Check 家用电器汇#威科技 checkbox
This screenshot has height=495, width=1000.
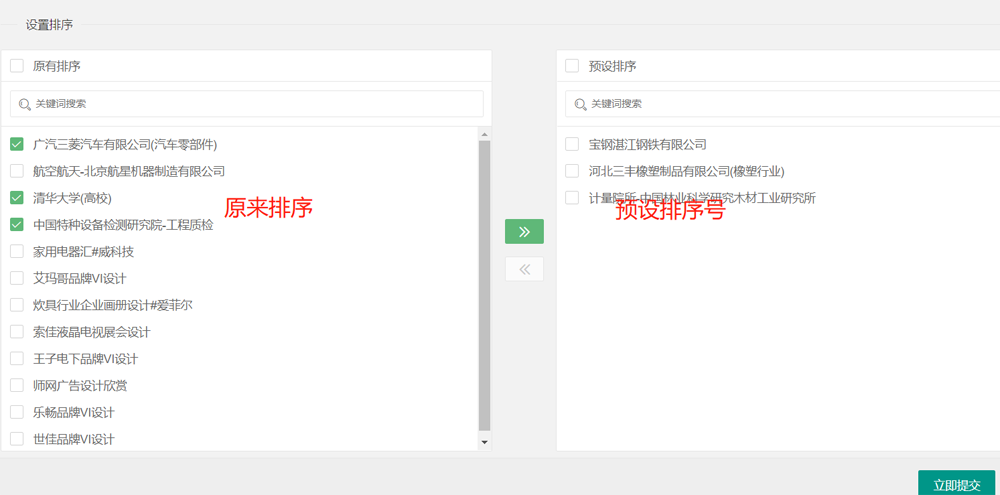[17, 251]
